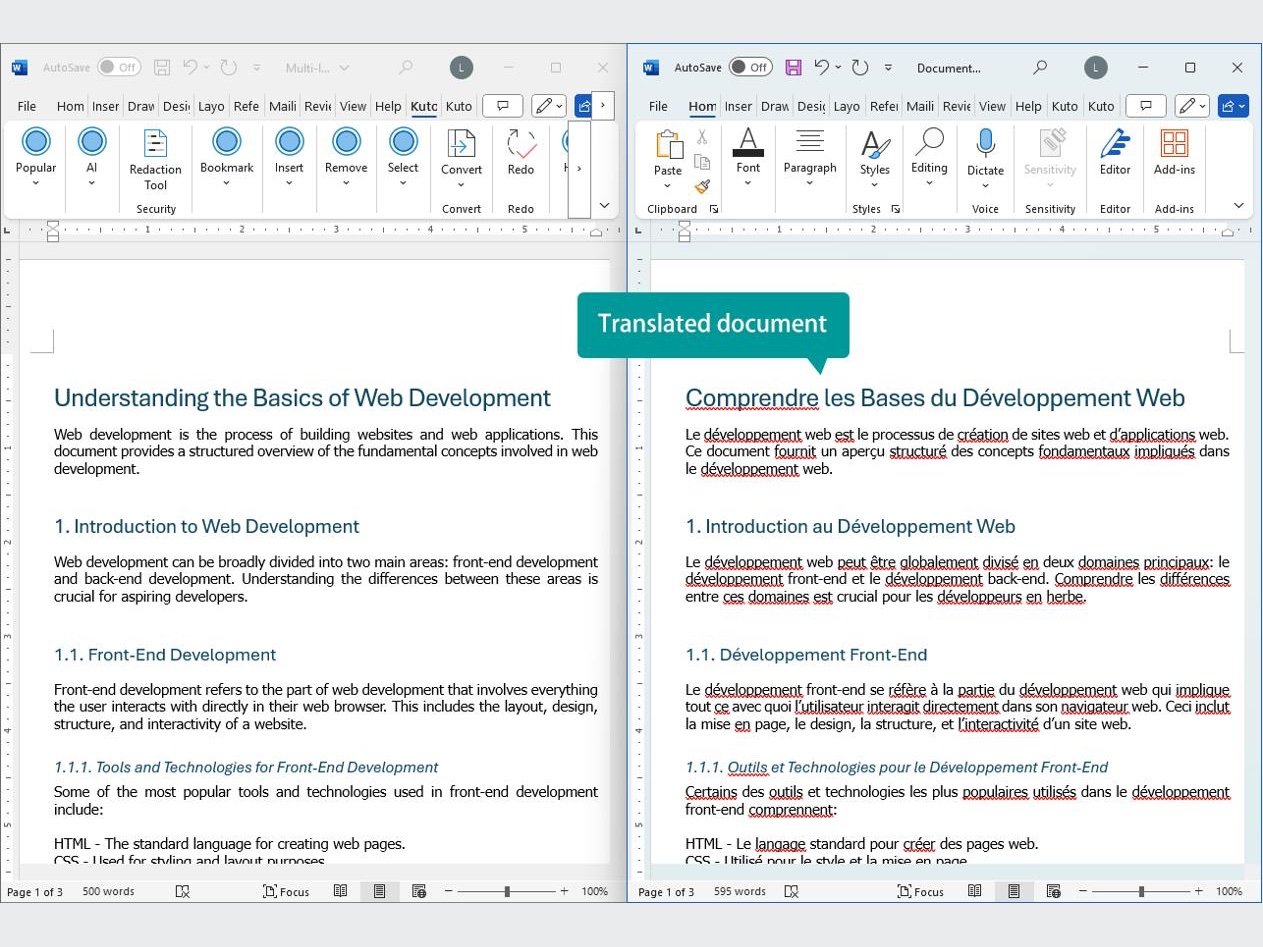Expand the Kutools Popular dropdown
Image resolution: width=1263 pixels, height=947 pixels.
click(x=36, y=183)
